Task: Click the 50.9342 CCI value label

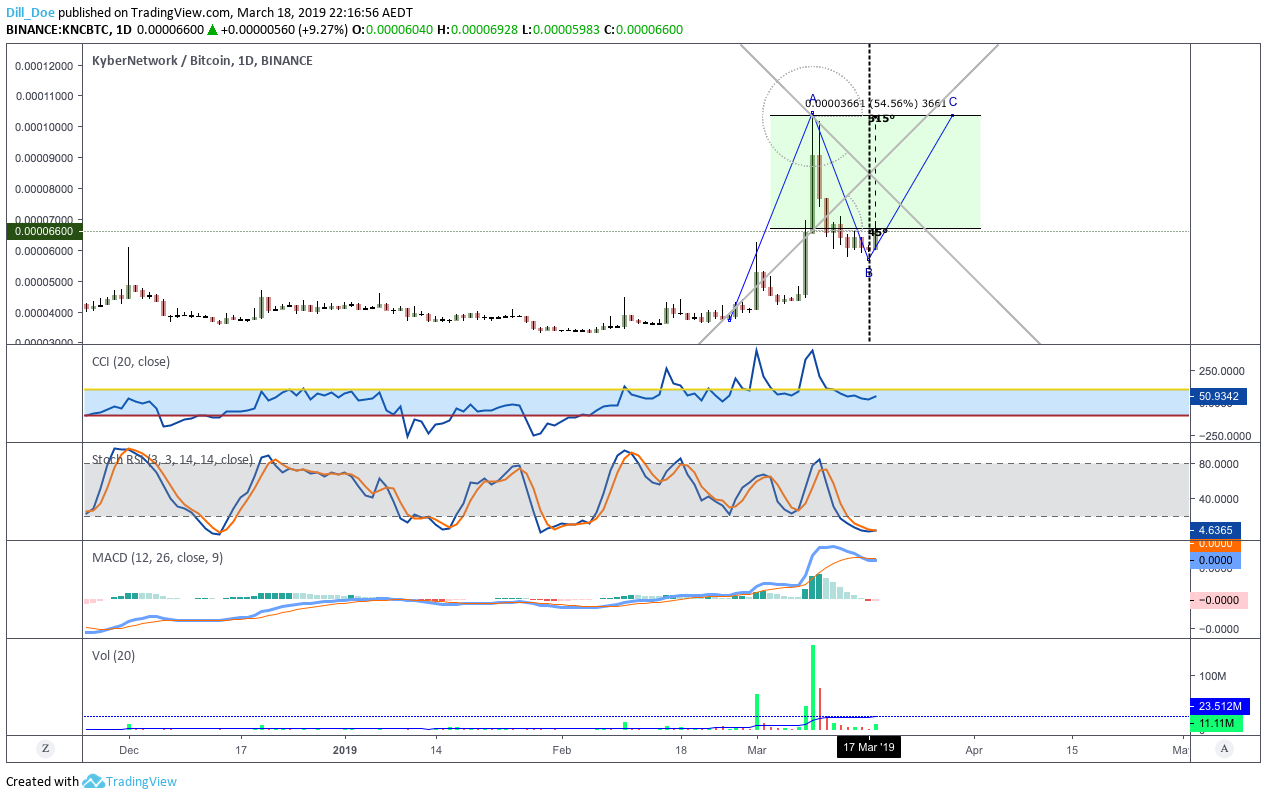Action: click(x=1219, y=397)
